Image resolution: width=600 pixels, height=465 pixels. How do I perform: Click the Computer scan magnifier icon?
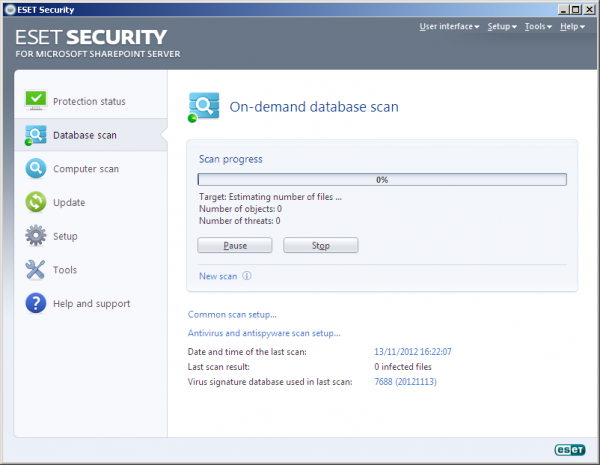36,169
